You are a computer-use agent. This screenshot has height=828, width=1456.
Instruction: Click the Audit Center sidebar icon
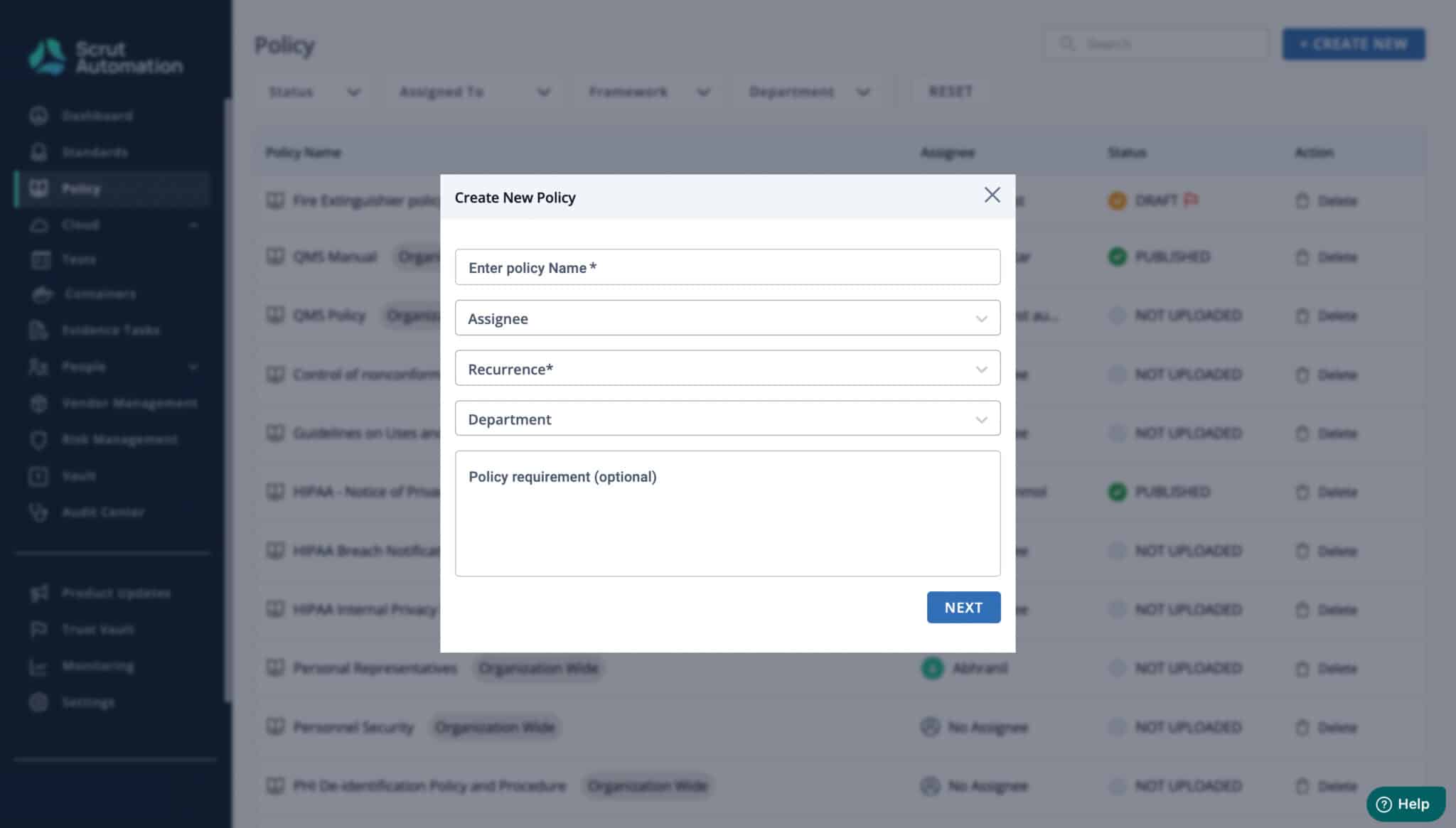(39, 512)
